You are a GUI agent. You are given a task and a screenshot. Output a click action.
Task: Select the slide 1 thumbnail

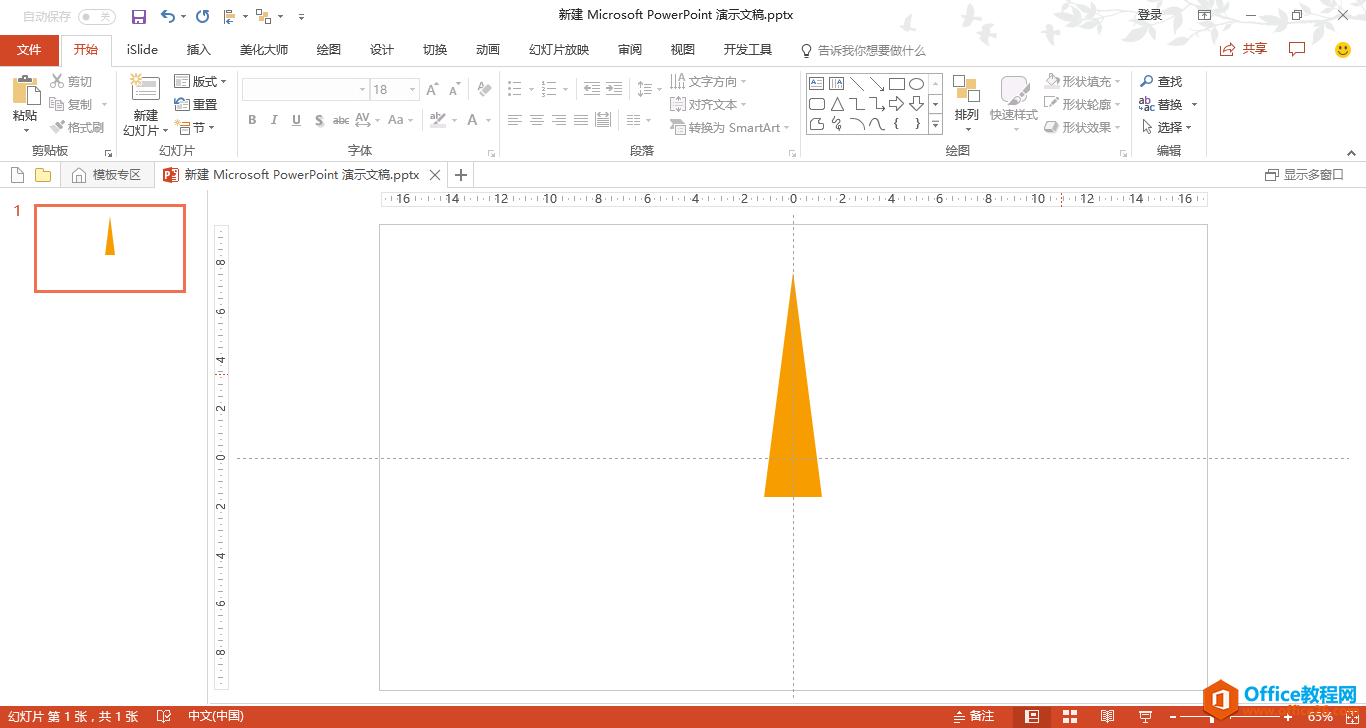[110, 248]
